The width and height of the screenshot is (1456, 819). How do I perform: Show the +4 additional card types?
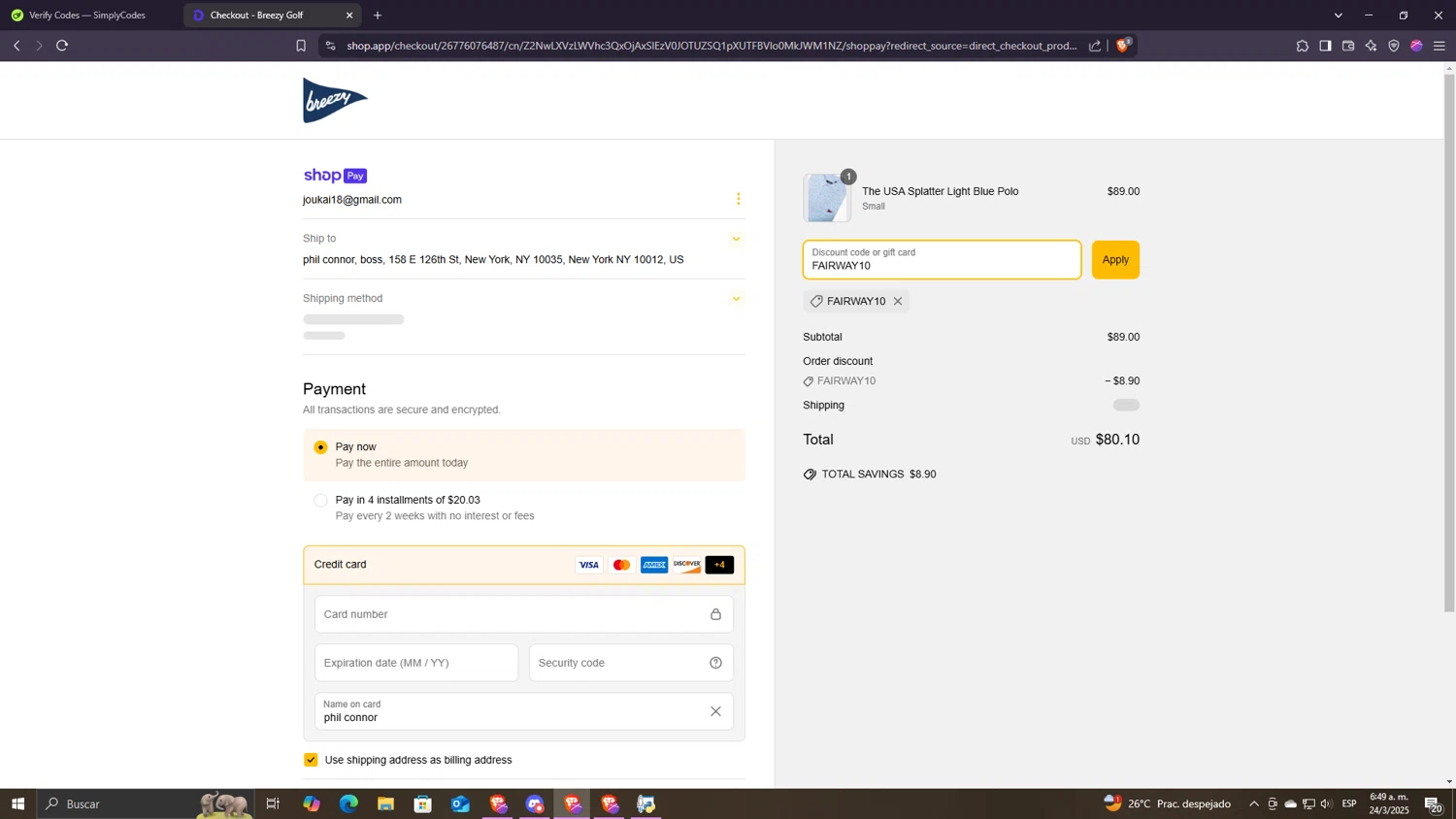[x=719, y=565]
